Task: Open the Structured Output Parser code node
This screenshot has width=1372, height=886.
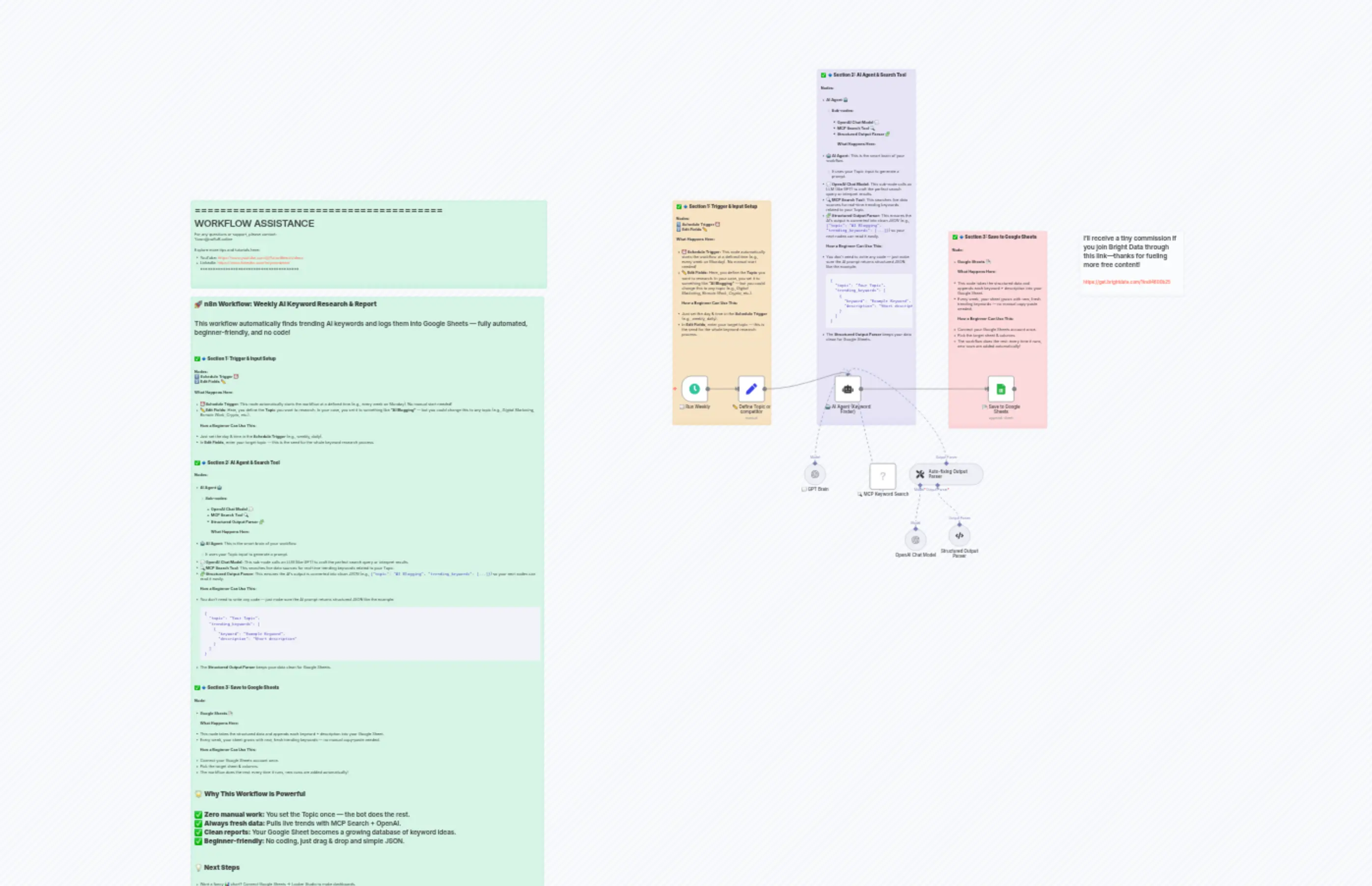Action: click(959, 536)
